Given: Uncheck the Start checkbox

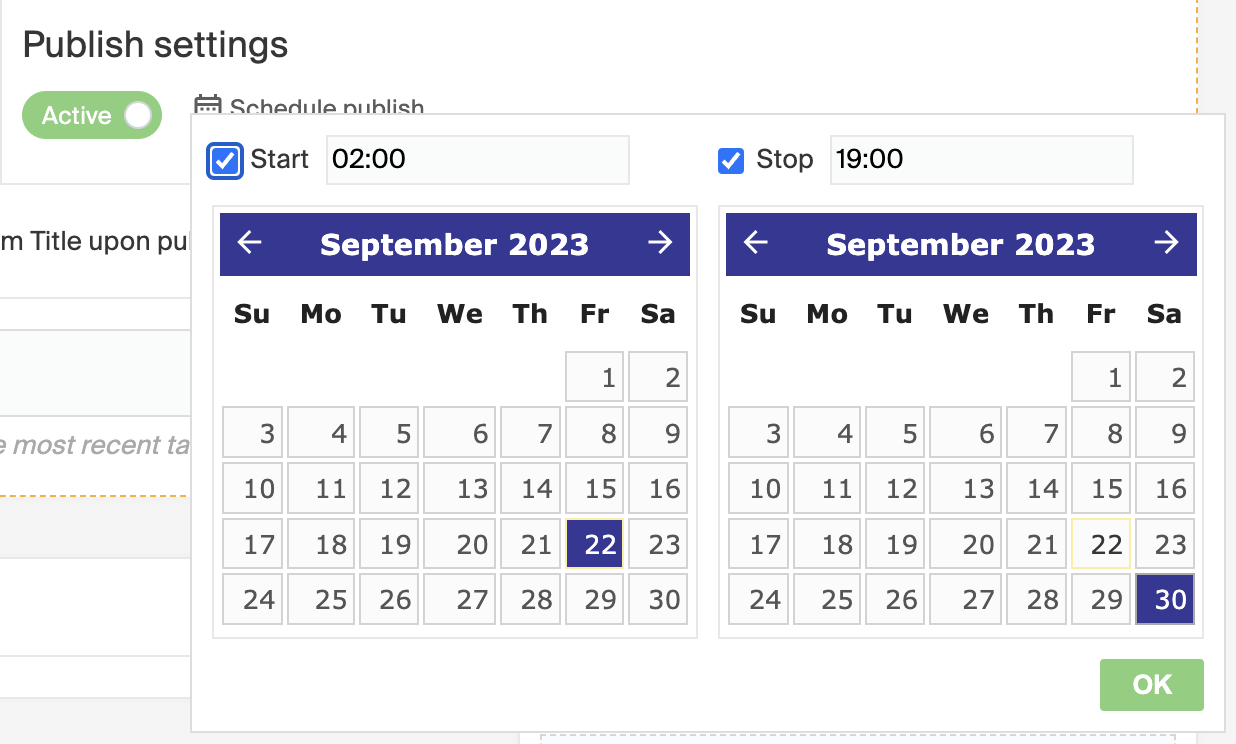Looking at the screenshot, I should 225,160.
